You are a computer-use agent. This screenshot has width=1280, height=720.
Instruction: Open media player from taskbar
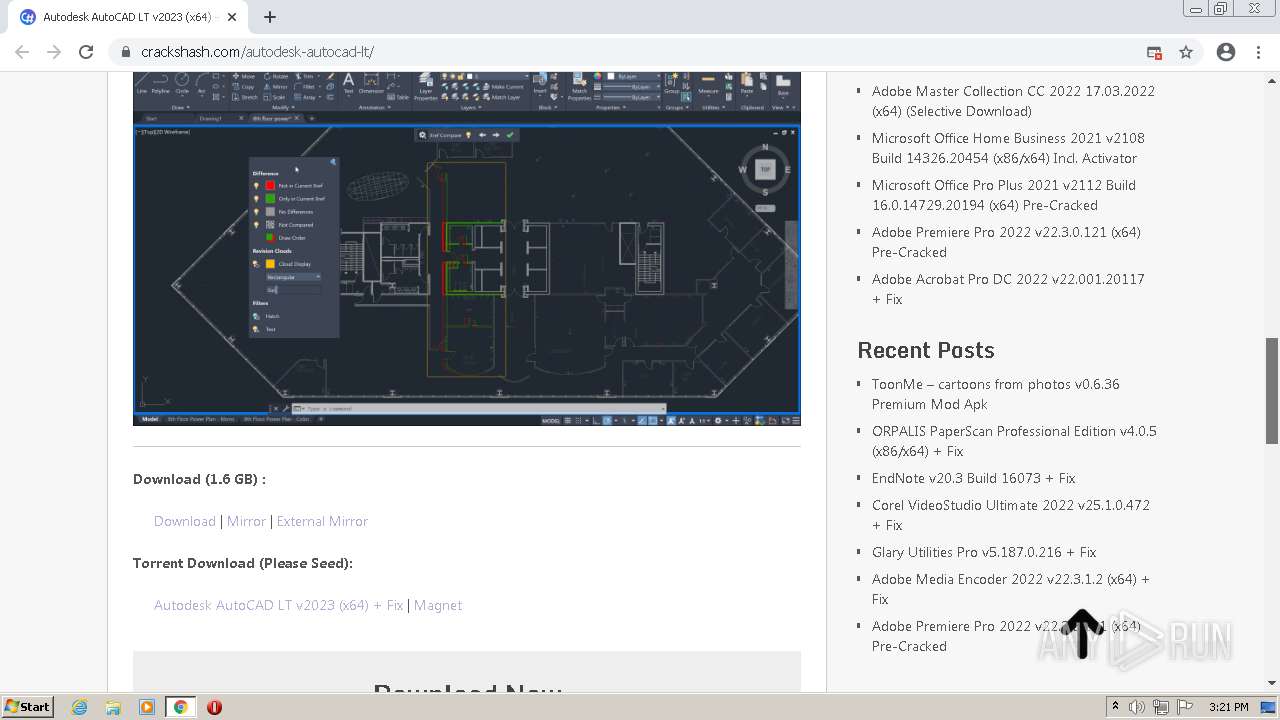pyautogui.click(x=147, y=707)
